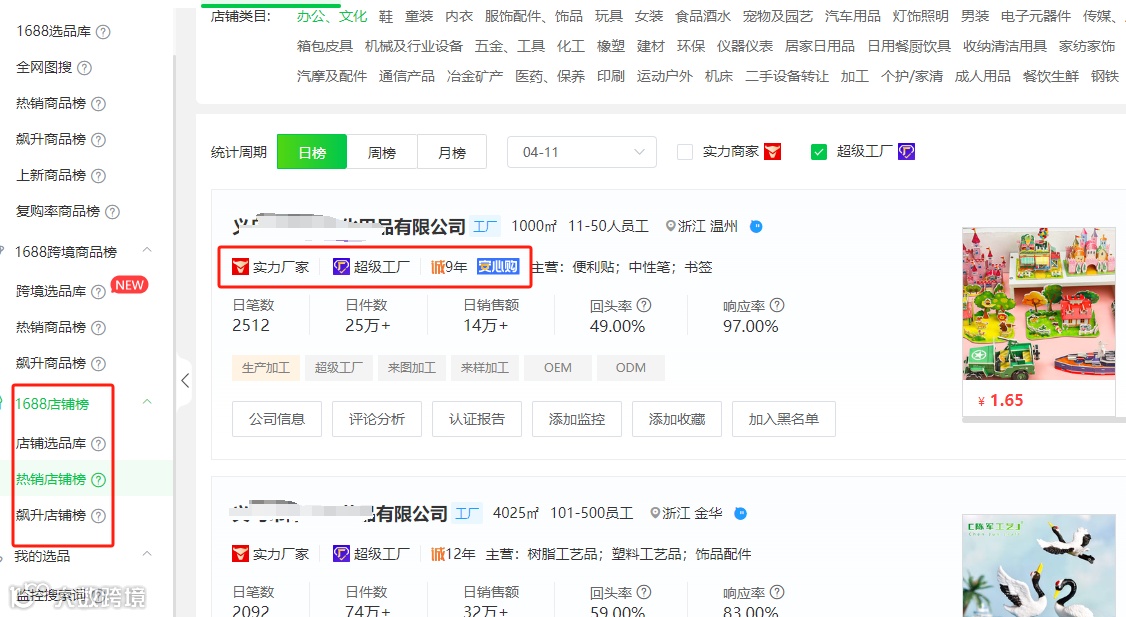Click 回头率 help icon in first shop card
The width and height of the screenshot is (1126, 617).
pyautogui.click(x=644, y=305)
